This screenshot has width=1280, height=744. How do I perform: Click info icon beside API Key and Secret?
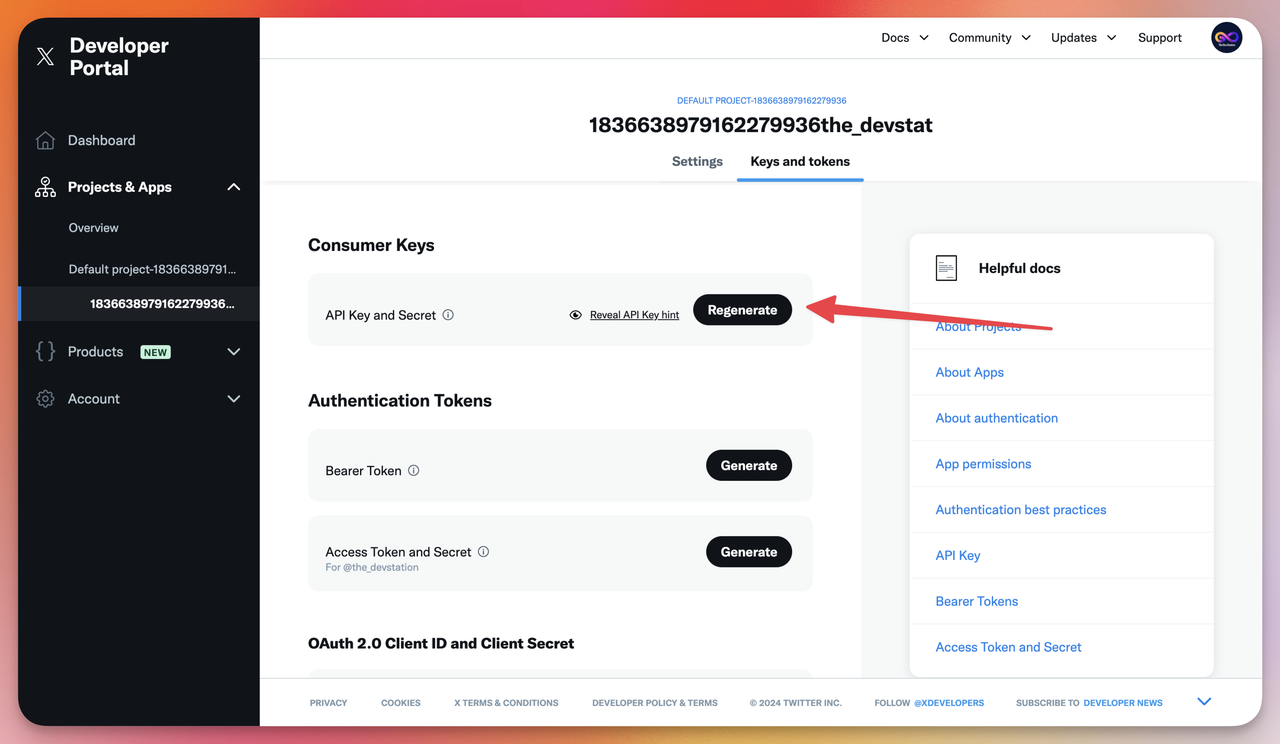[448, 315]
